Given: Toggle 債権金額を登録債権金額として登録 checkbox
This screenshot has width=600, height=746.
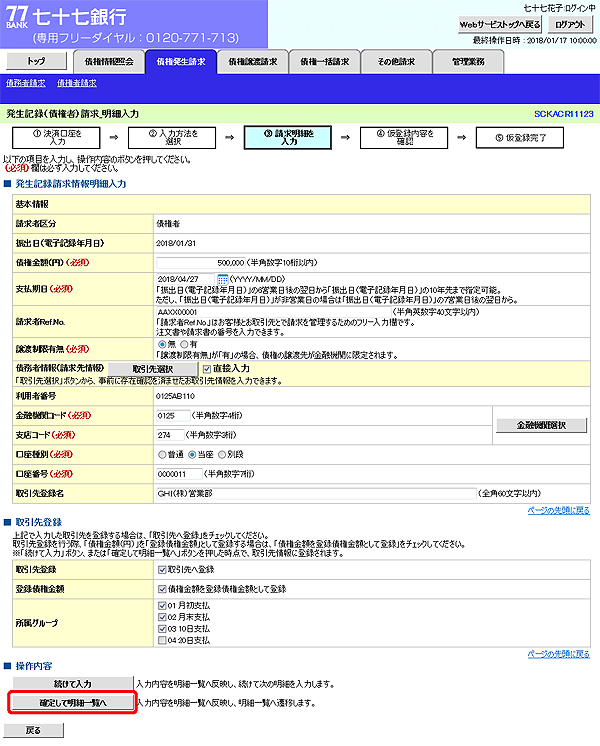Looking at the screenshot, I should [x=162, y=589].
